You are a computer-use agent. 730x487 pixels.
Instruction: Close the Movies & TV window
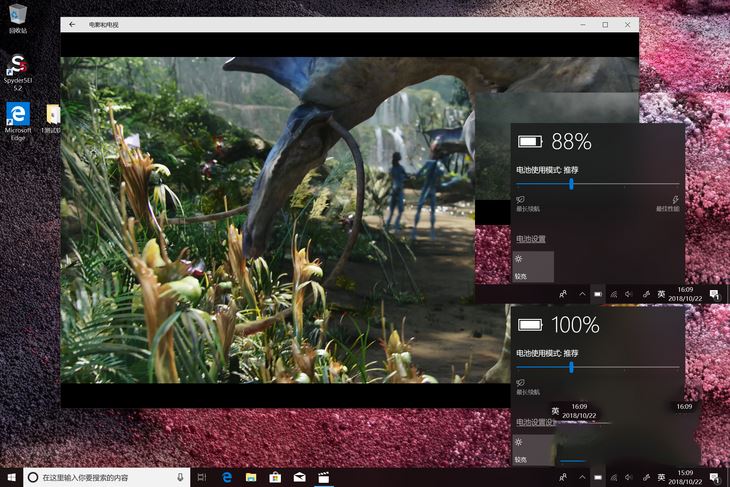pos(628,25)
